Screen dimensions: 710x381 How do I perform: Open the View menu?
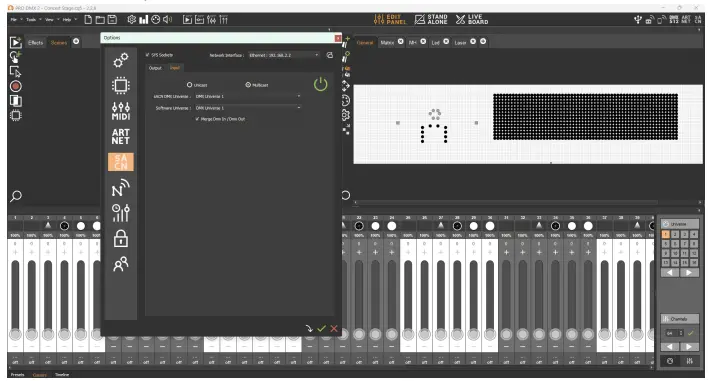pyautogui.click(x=49, y=19)
